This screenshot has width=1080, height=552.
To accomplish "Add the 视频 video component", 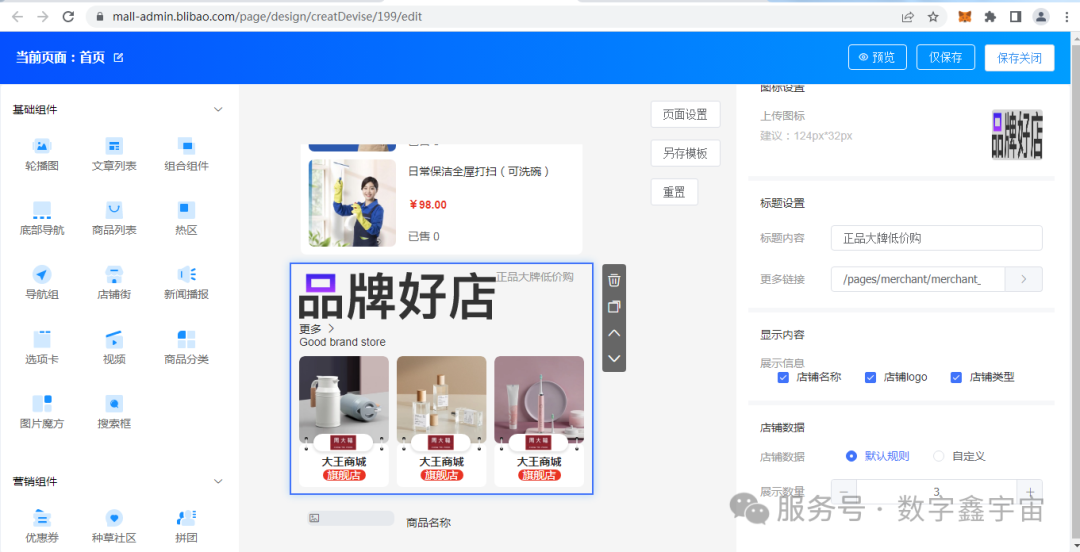I will (114, 348).
